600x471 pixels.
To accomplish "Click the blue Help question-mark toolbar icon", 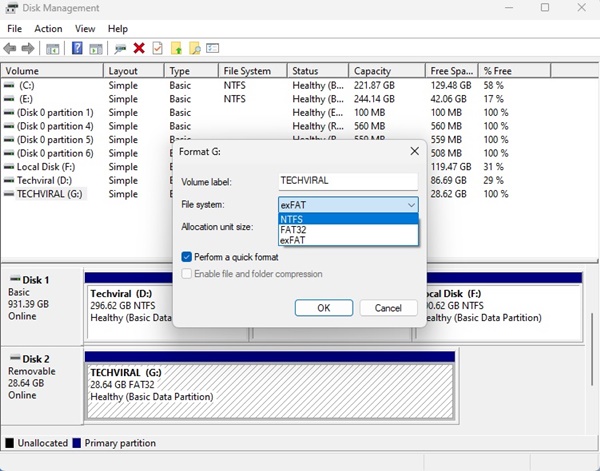I will coord(77,48).
